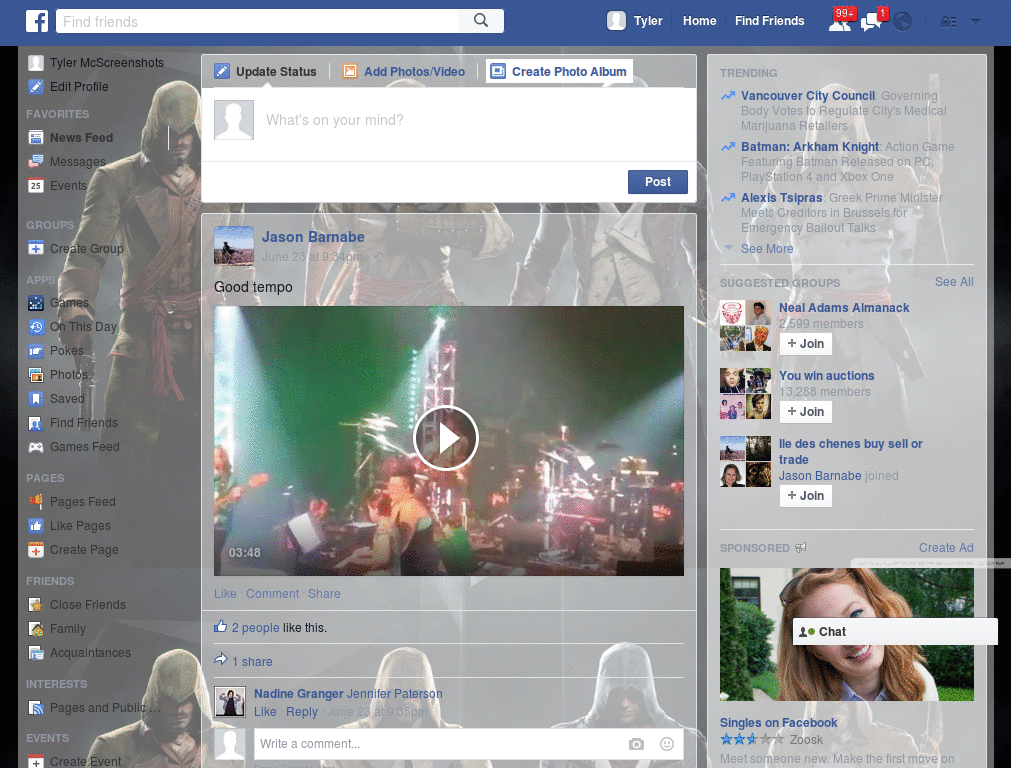
Task: Click Find Friends in top navigation
Action: 769,21
